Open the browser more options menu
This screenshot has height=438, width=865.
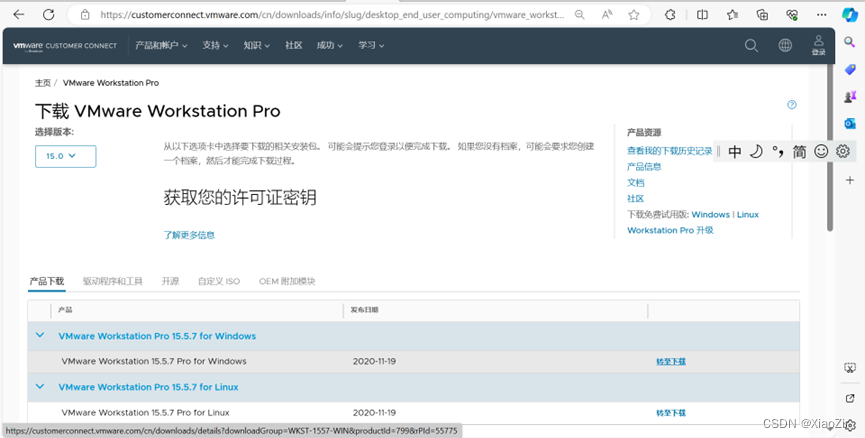[822, 15]
